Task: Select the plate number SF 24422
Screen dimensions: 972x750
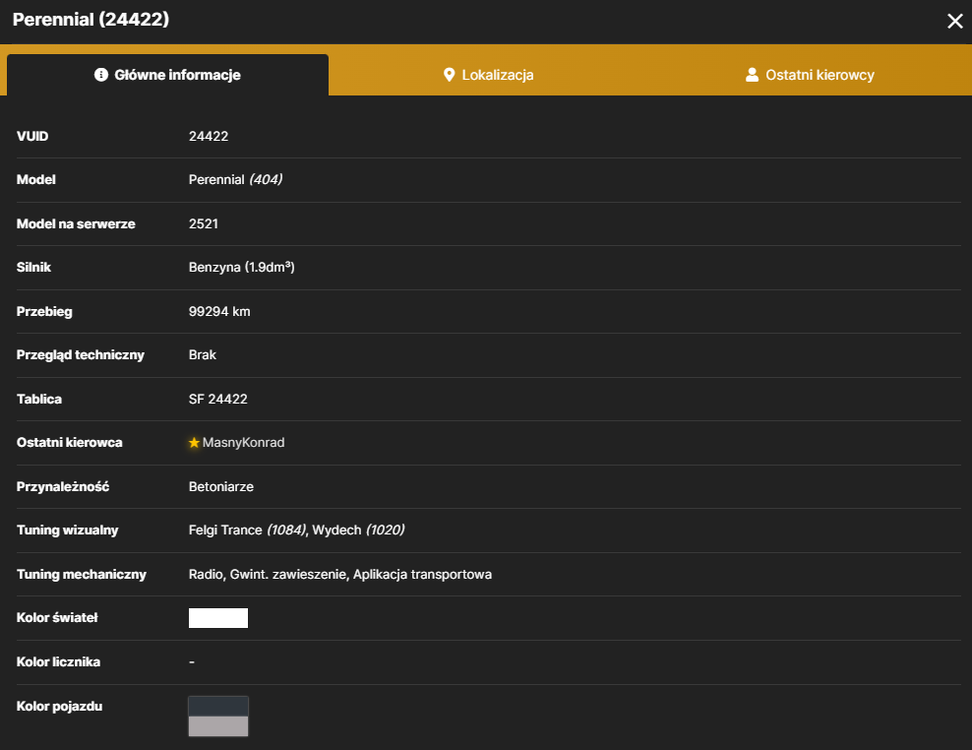Action: [218, 399]
